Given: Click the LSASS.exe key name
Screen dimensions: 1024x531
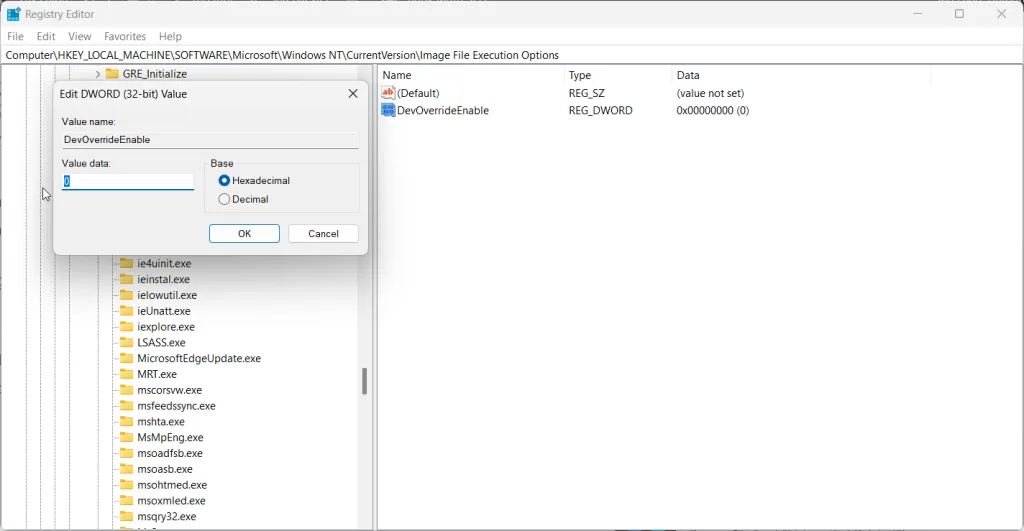Looking at the screenshot, I should point(161,343).
